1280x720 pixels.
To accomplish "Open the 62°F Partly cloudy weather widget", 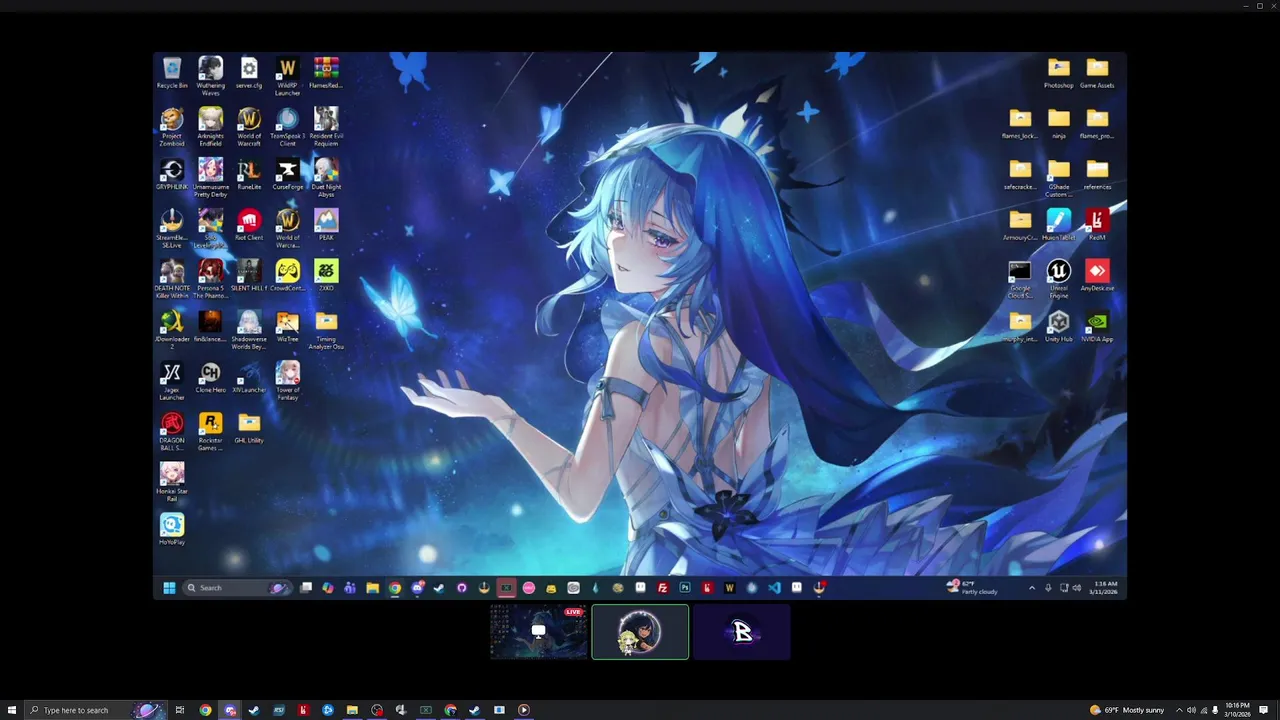I will [x=972, y=588].
